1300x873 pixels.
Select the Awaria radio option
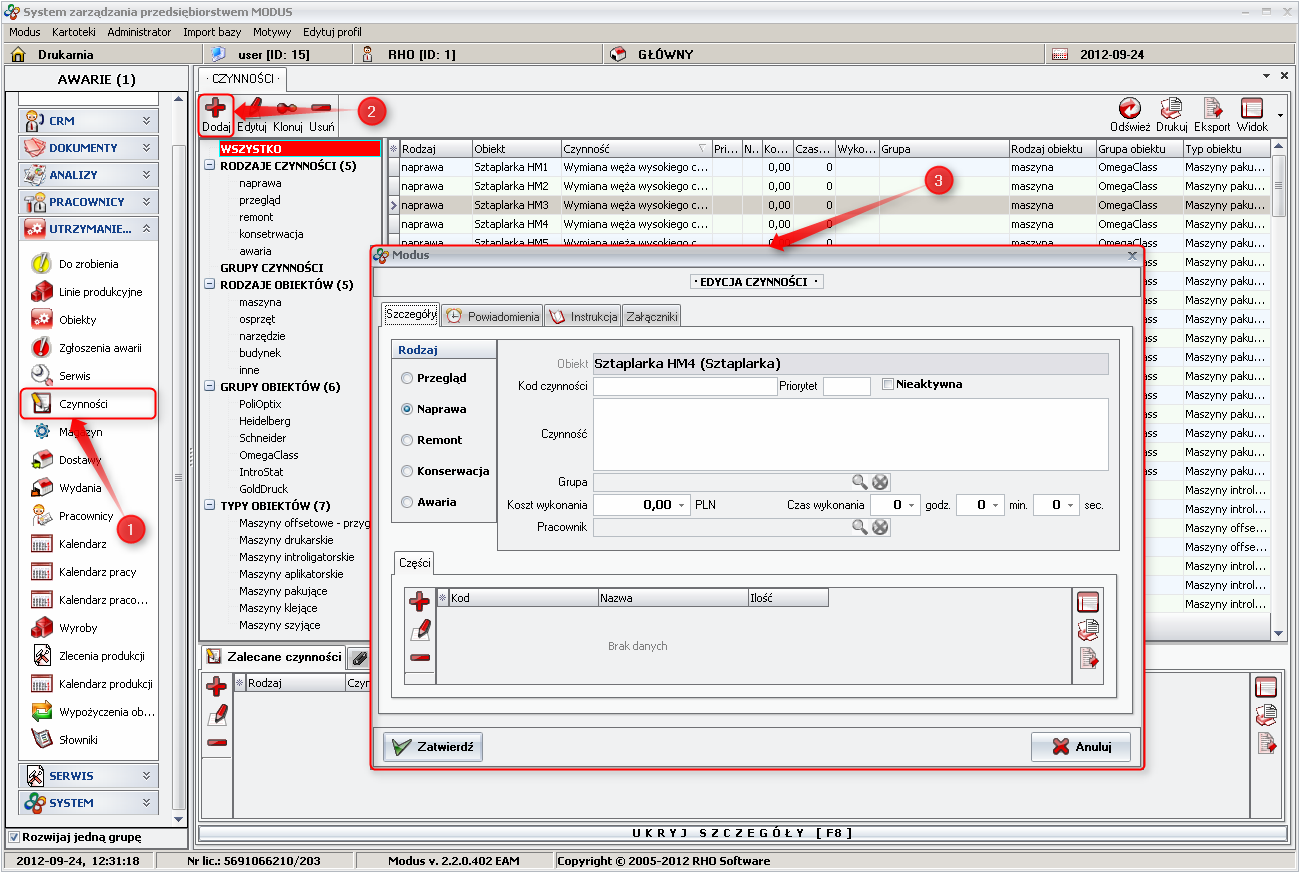pyautogui.click(x=407, y=502)
